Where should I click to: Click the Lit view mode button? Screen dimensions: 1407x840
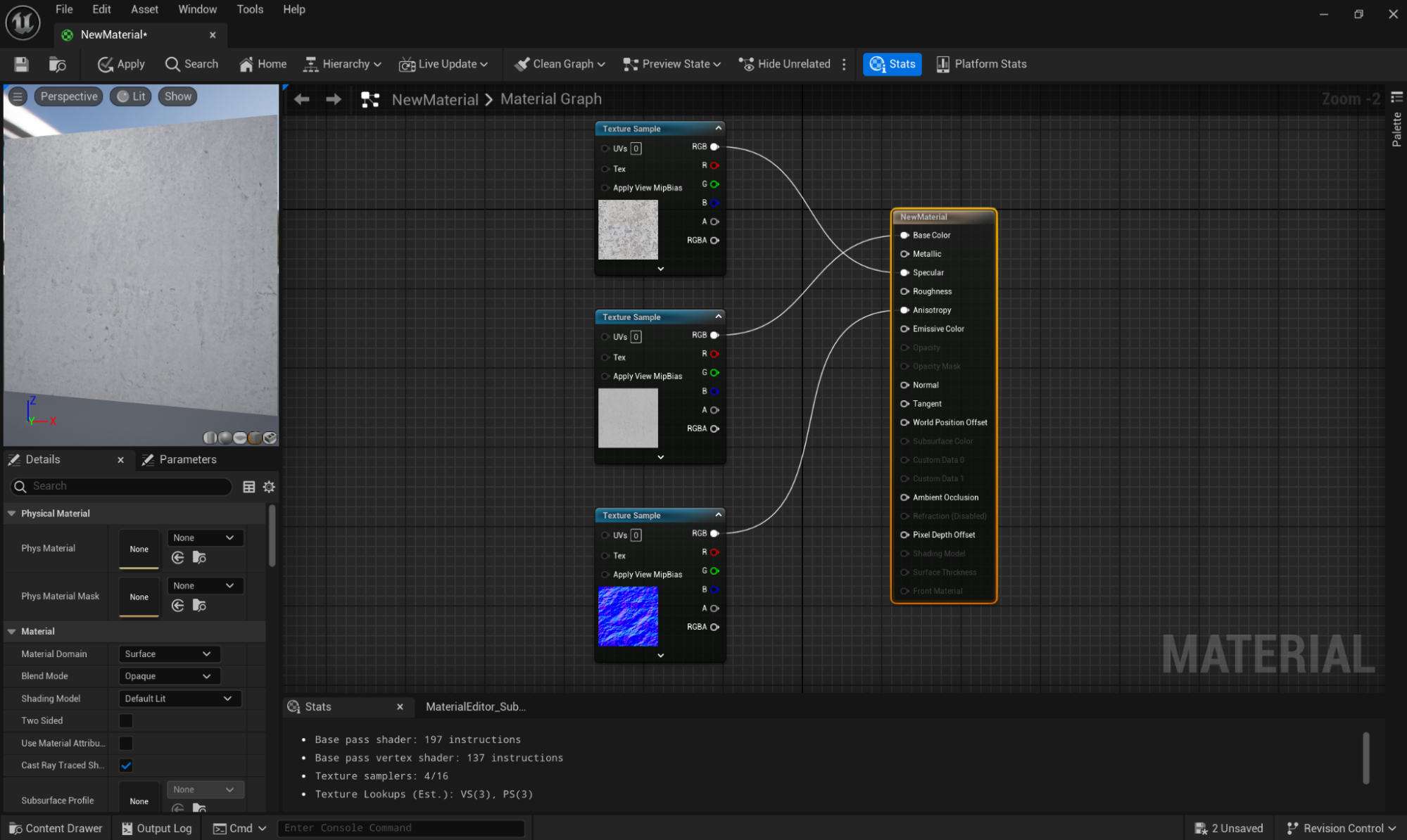pos(132,96)
